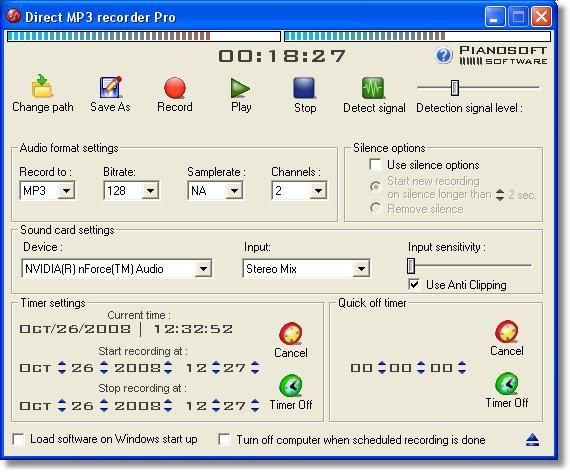This screenshot has width=570, height=472.
Task: Stop recording with the blue Stop icon
Action: (304, 88)
